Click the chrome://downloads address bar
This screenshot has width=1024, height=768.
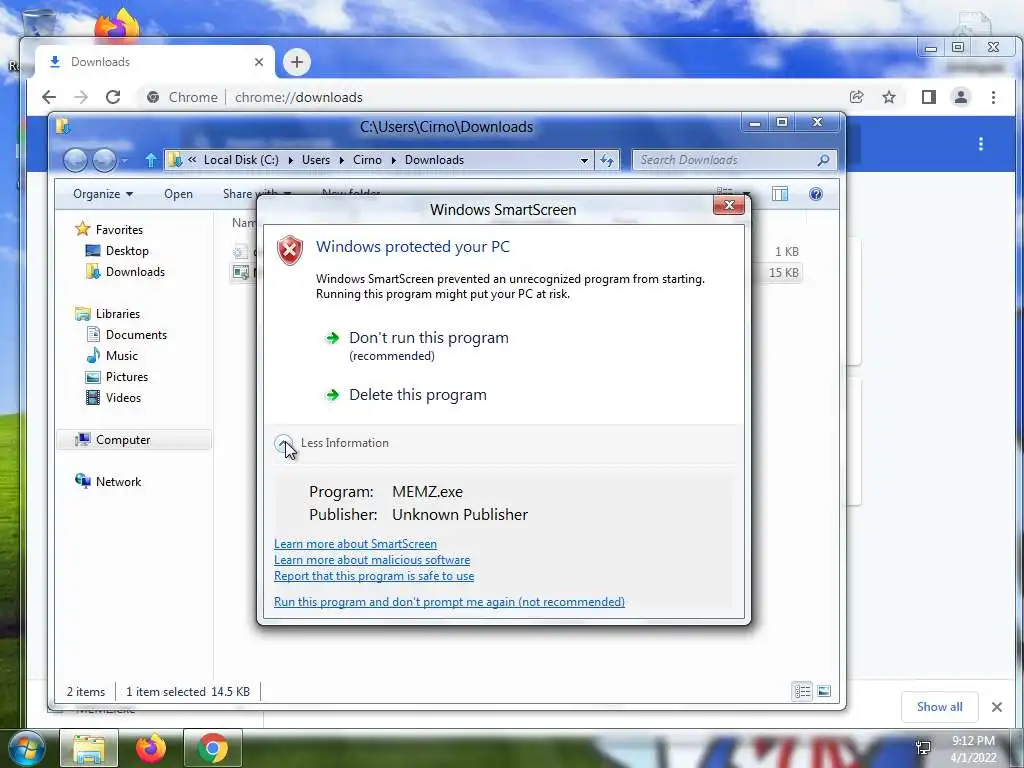(298, 97)
